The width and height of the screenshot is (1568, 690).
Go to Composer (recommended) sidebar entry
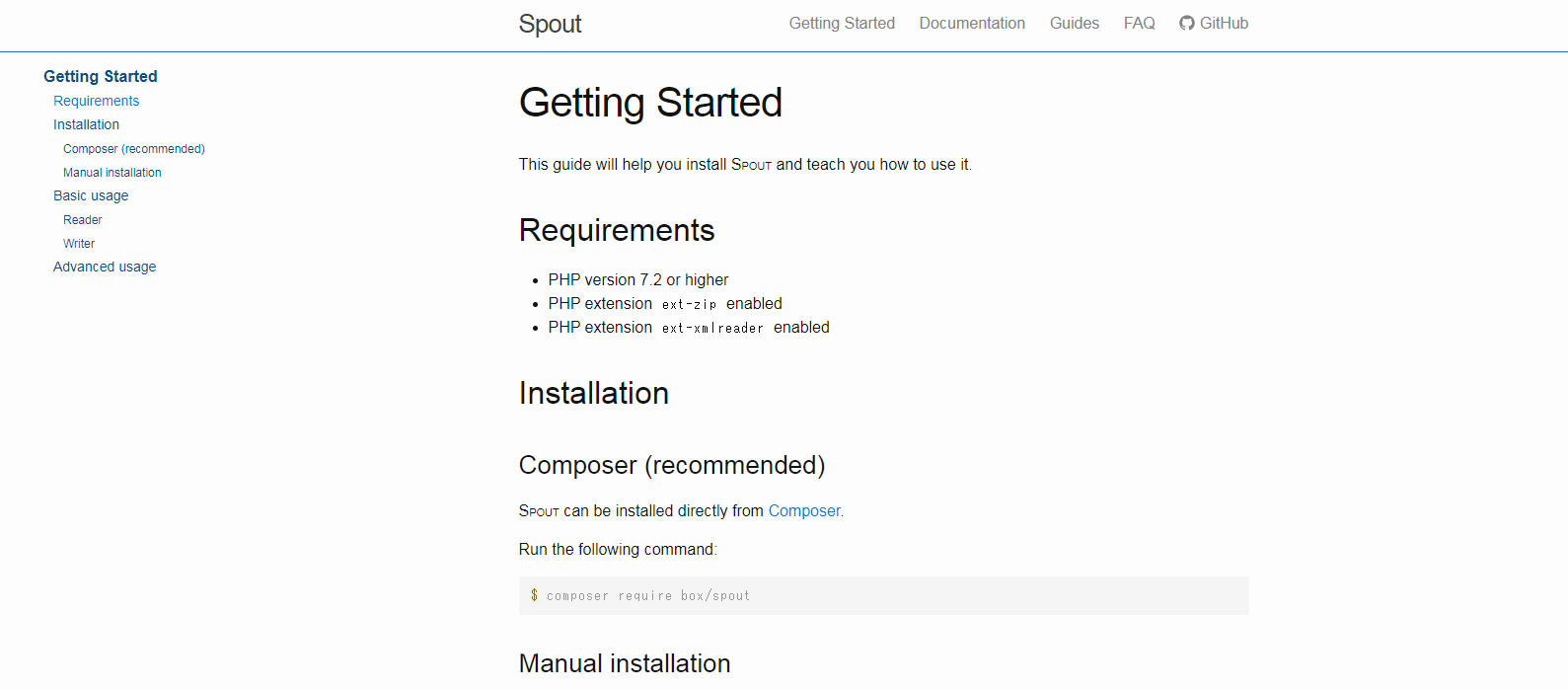(x=134, y=149)
